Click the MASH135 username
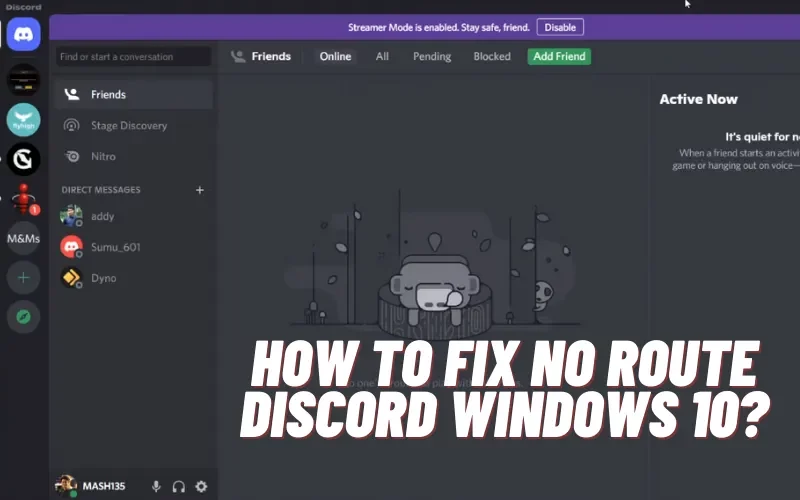The image size is (800, 500). point(104,486)
